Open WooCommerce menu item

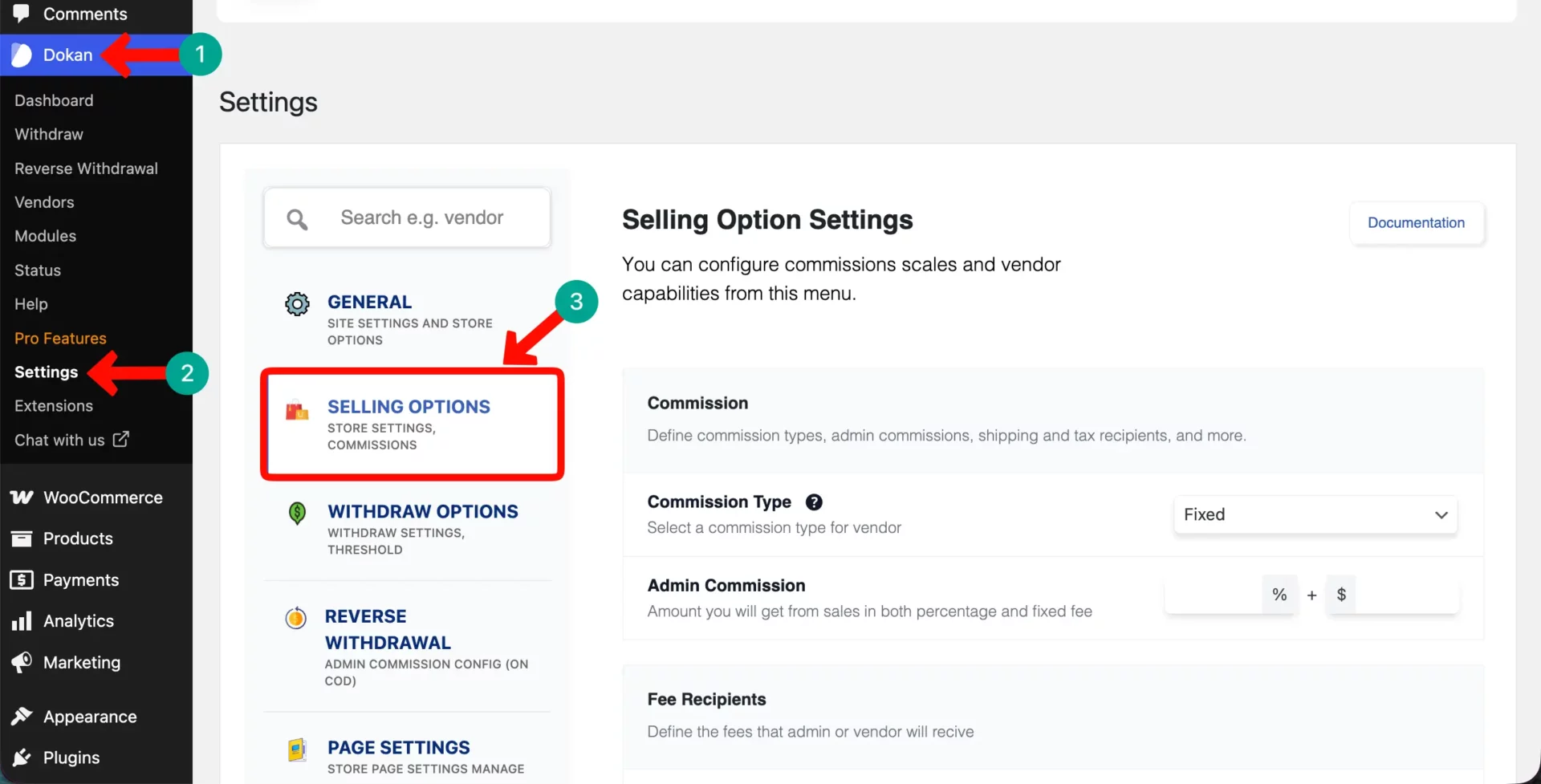(103, 498)
